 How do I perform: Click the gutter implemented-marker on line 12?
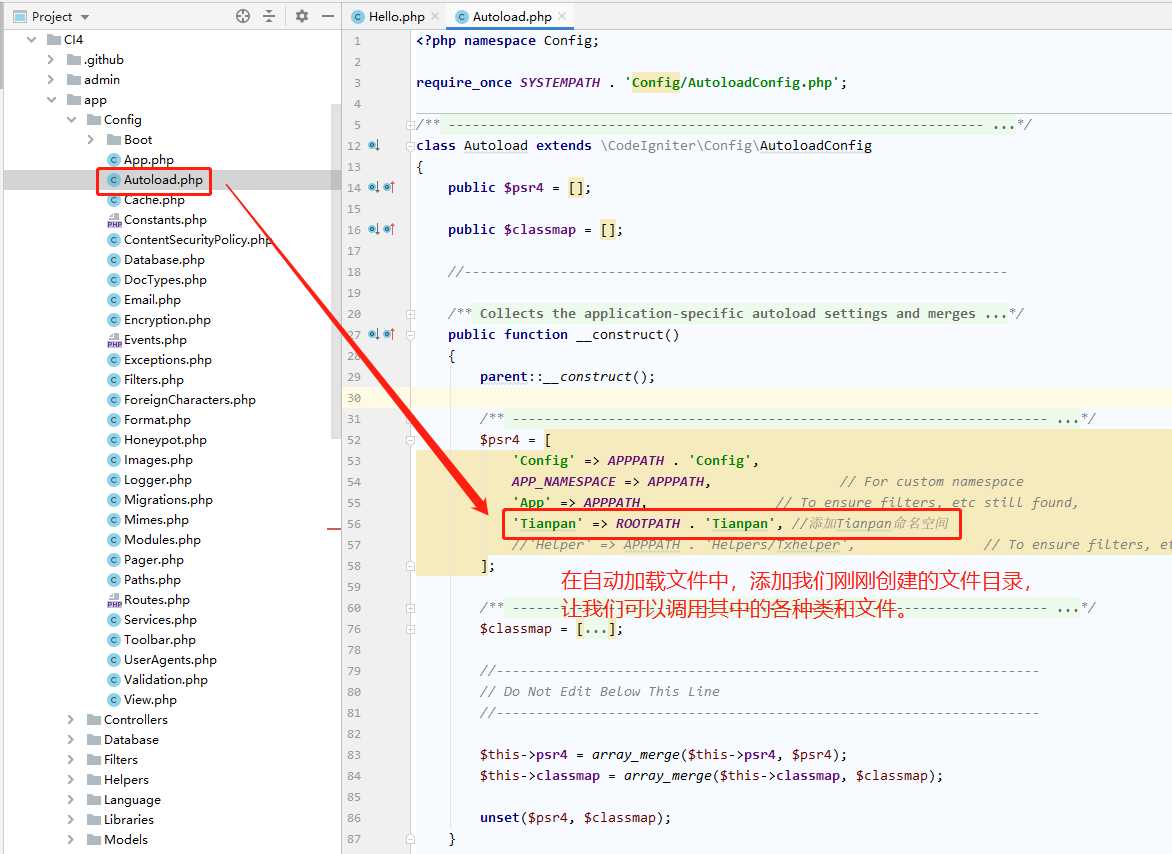(374, 146)
